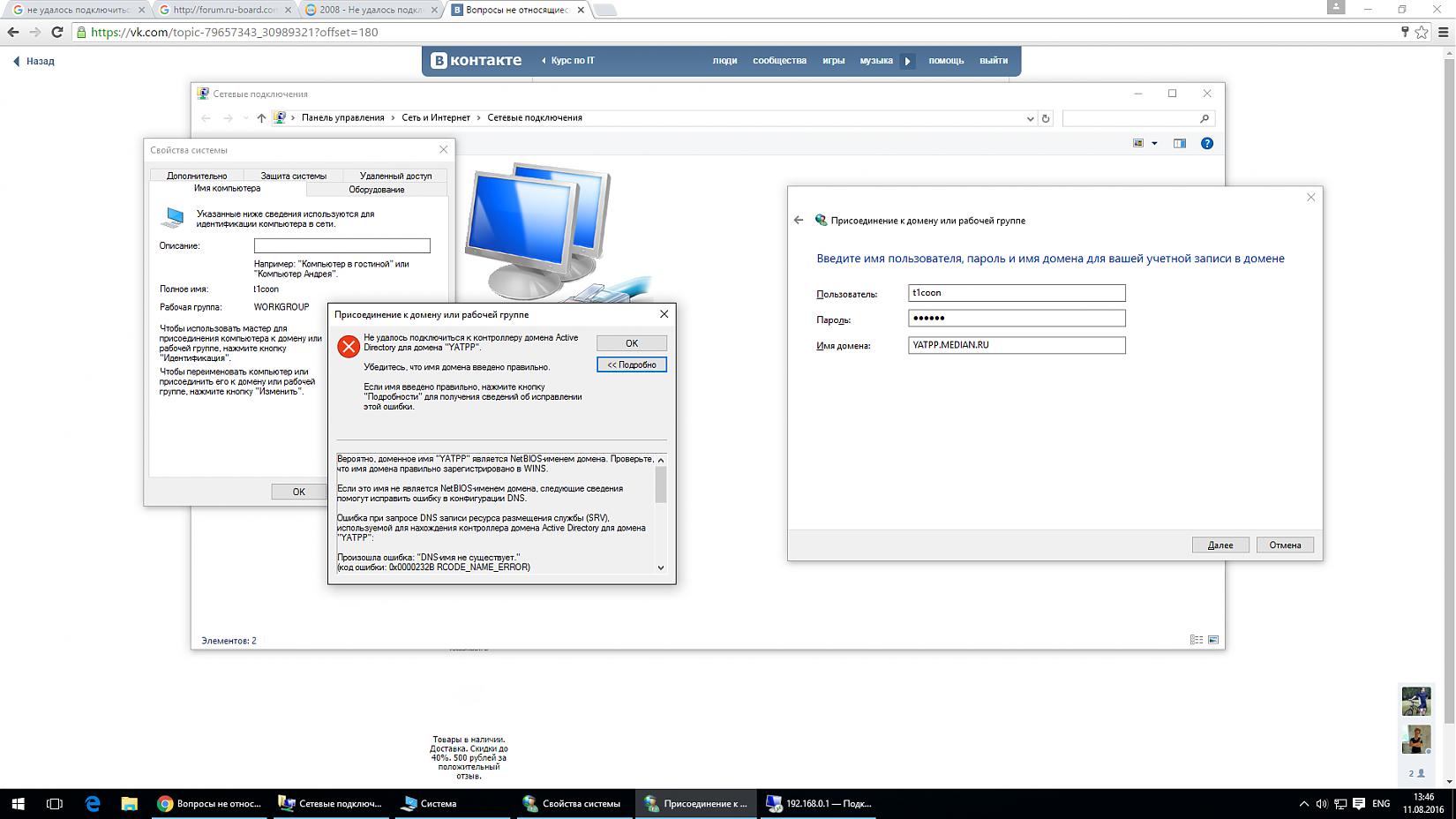Open Task View on the taskbar
This screenshot has width=1456, height=819.
55,803
